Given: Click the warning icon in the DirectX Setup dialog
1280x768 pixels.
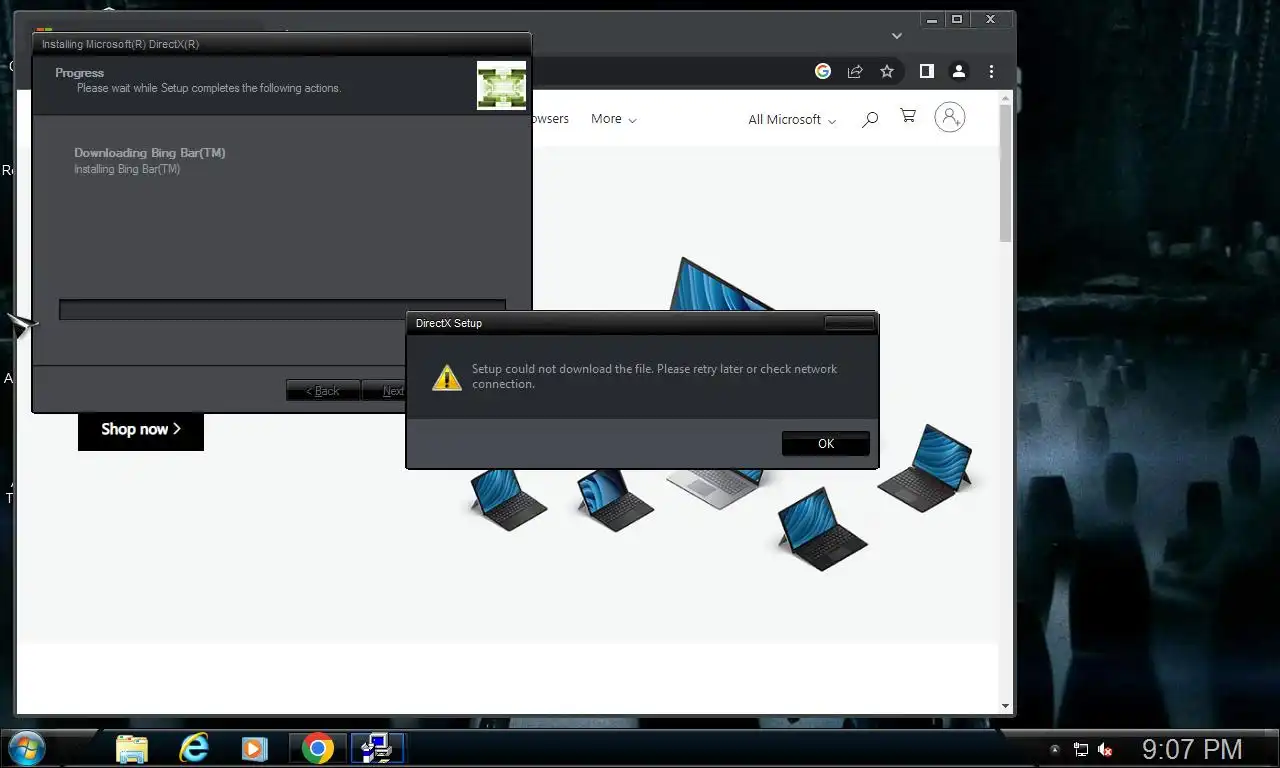Looking at the screenshot, I should coord(446,377).
